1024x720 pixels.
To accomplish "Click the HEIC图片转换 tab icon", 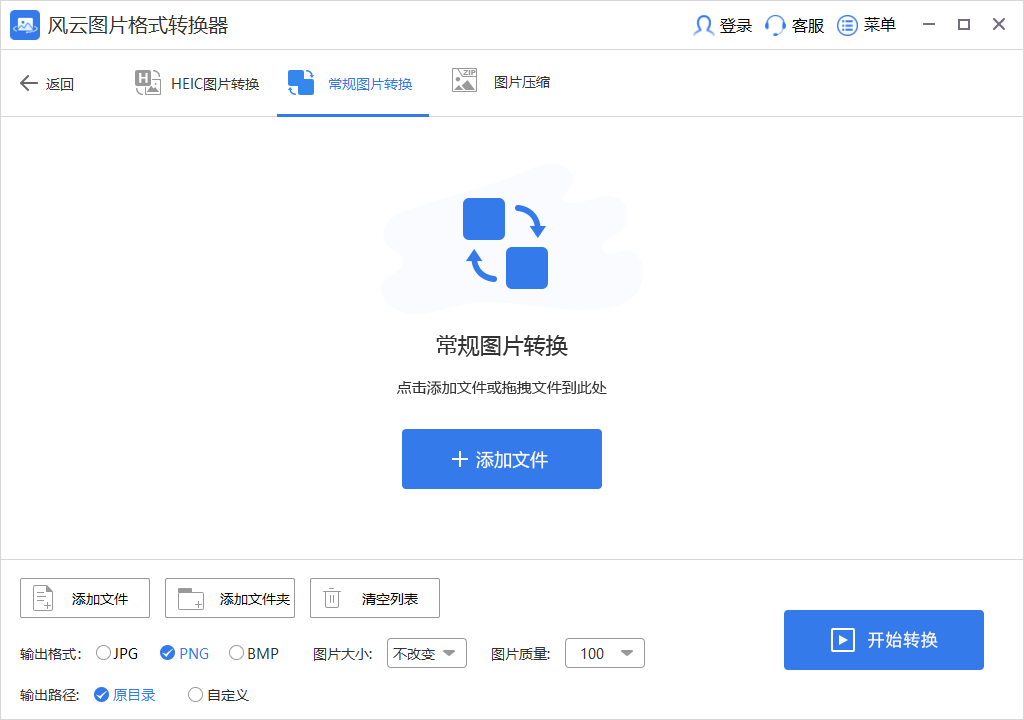I will pos(147,83).
